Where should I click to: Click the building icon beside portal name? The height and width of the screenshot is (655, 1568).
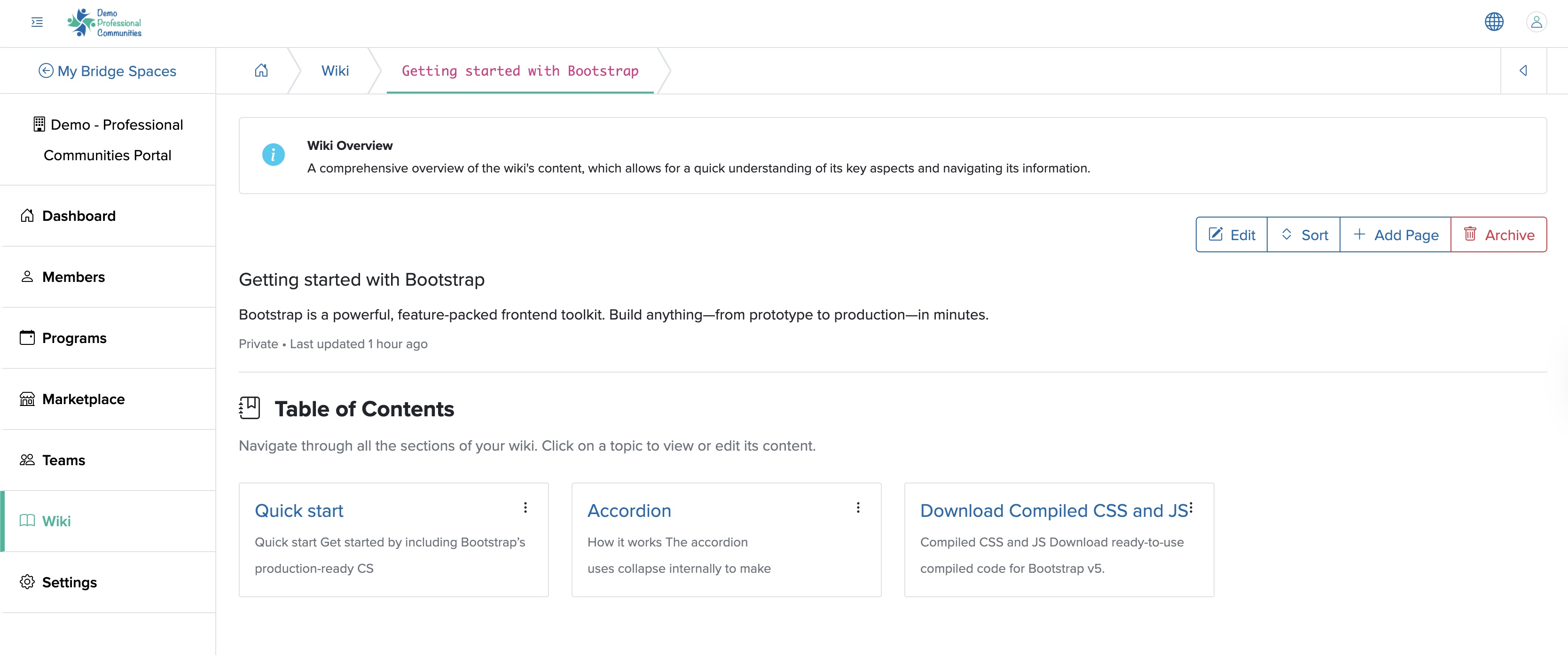[39, 124]
